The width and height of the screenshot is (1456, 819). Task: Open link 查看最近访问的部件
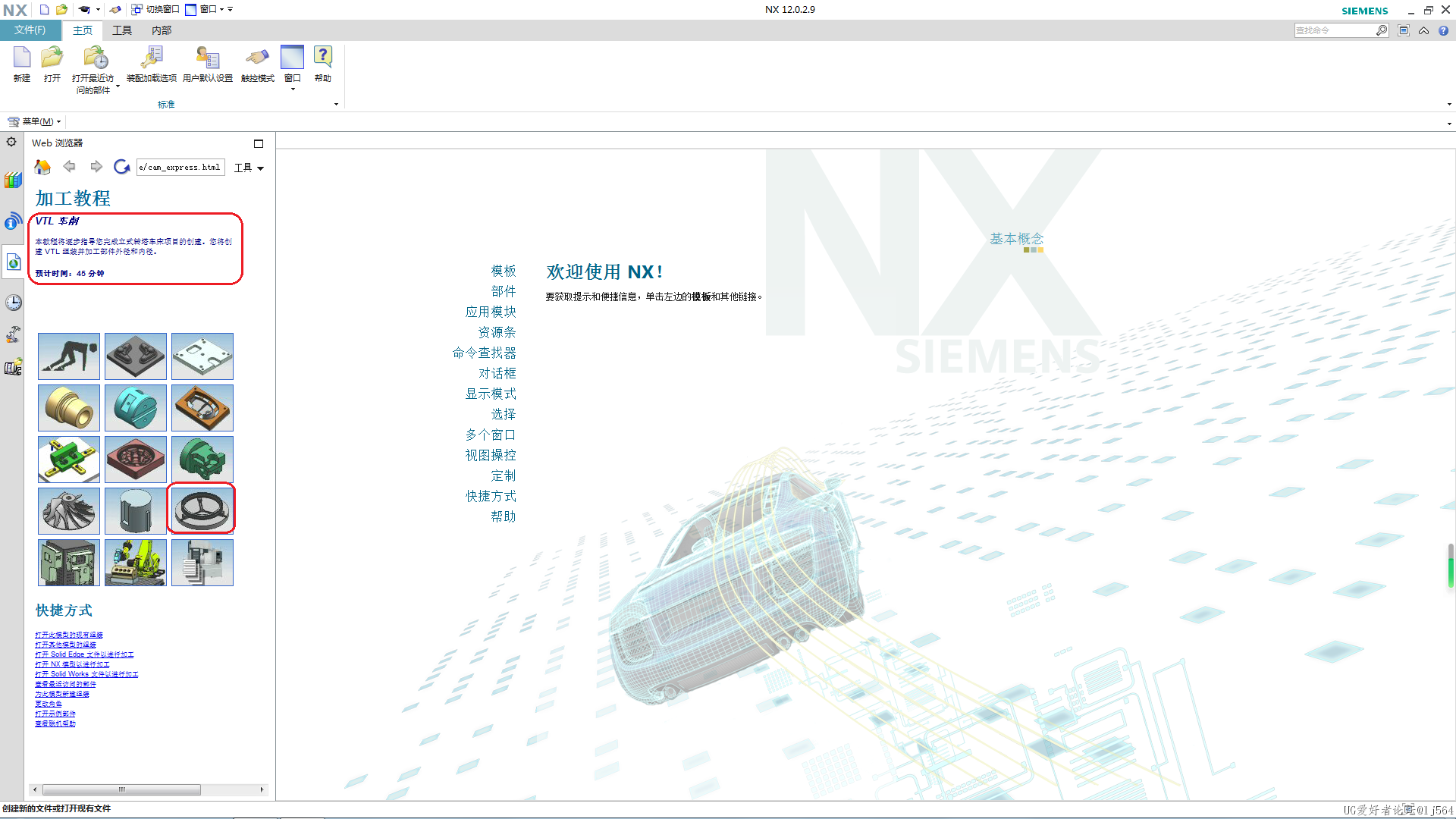pyautogui.click(x=65, y=684)
